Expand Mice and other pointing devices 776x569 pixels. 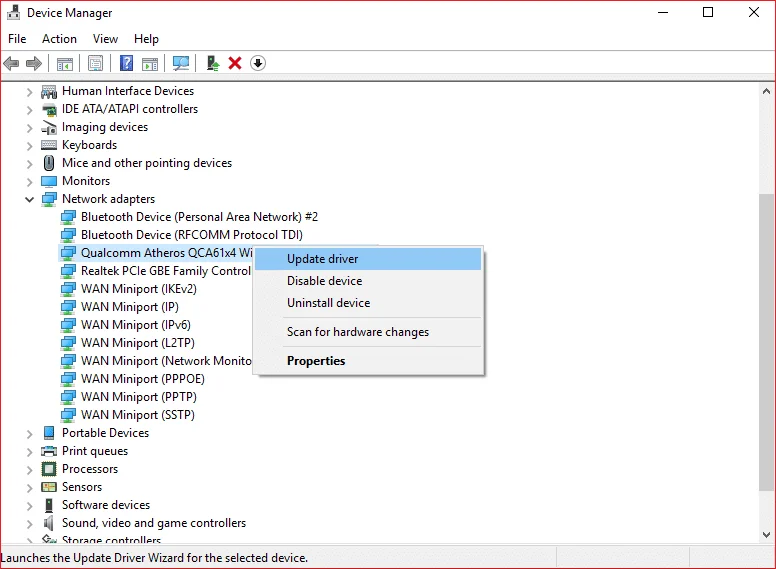click(x=30, y=164)
